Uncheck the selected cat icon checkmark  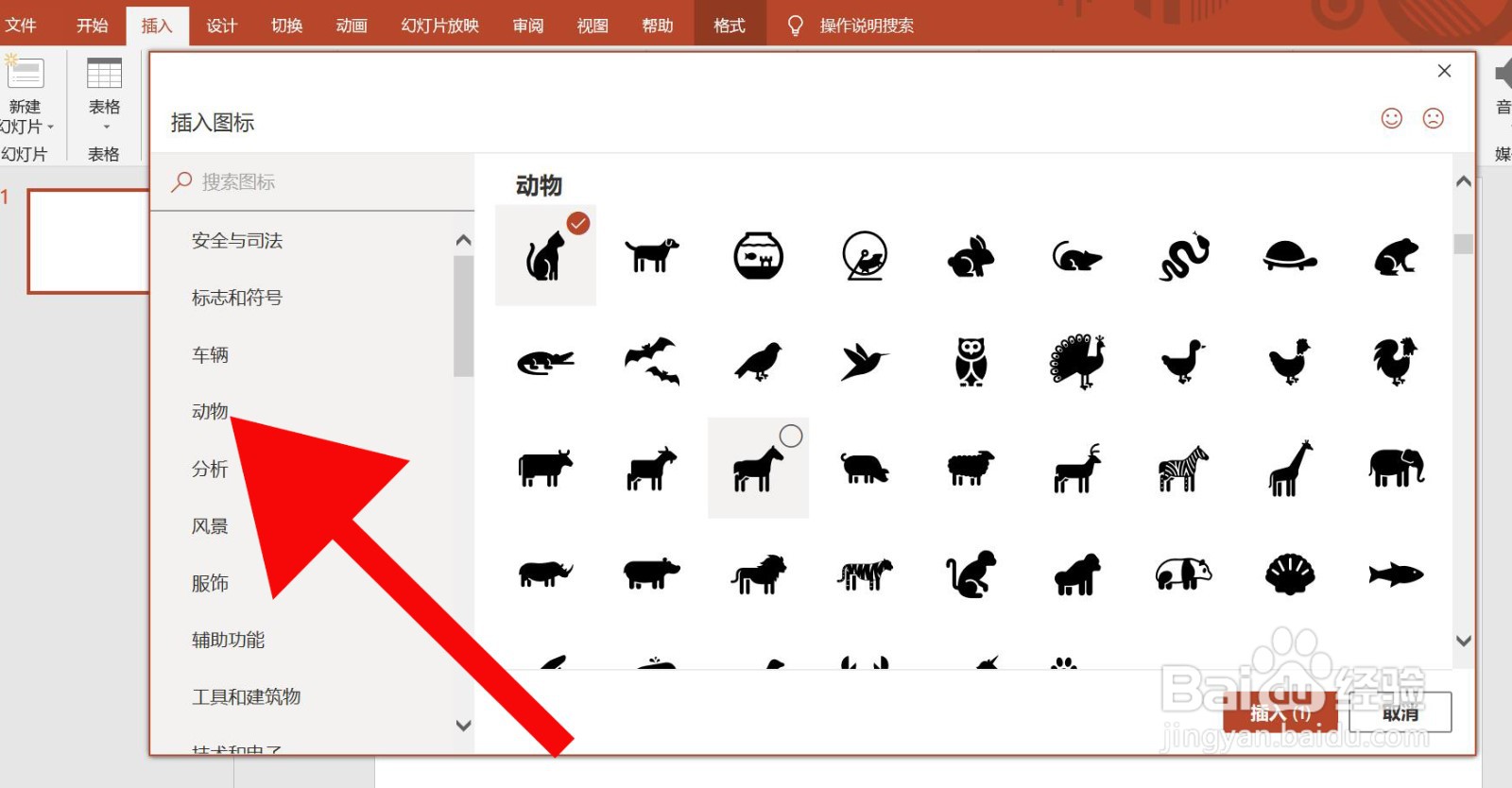point(578,223)
